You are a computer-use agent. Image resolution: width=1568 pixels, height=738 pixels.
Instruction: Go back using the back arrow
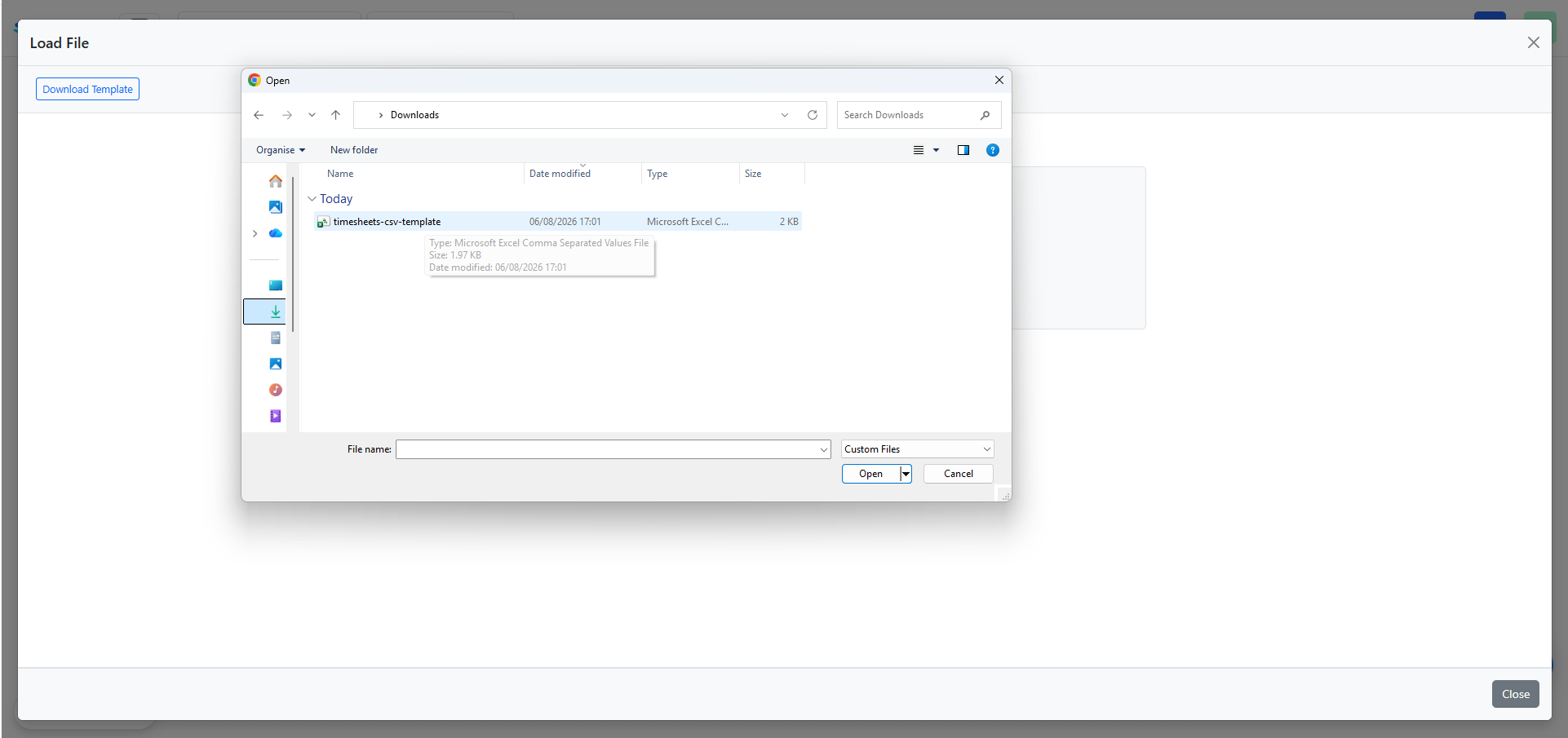click(x=259, y=115)
